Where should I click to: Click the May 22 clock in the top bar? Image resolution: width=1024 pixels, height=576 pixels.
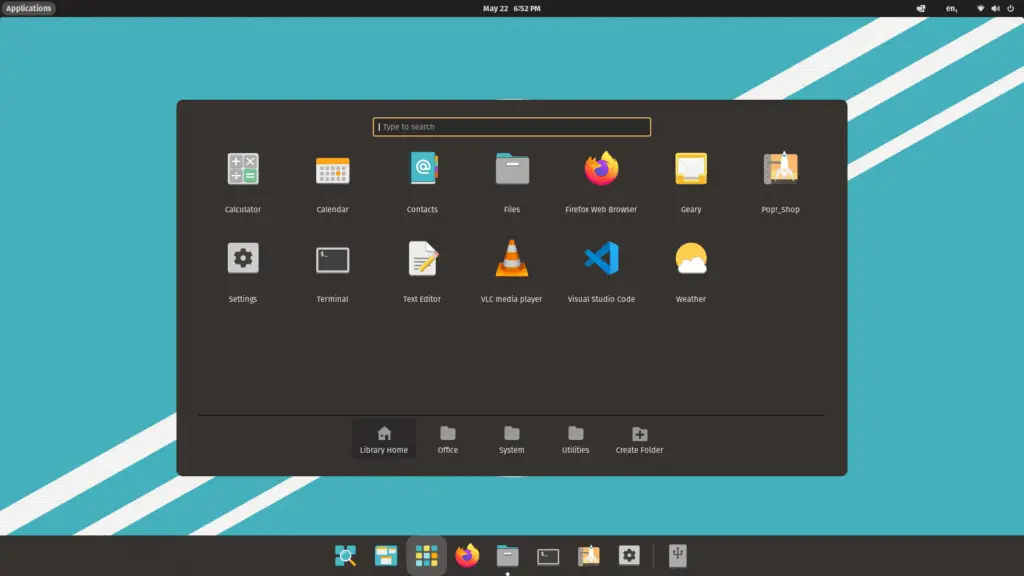click(511, 8)
